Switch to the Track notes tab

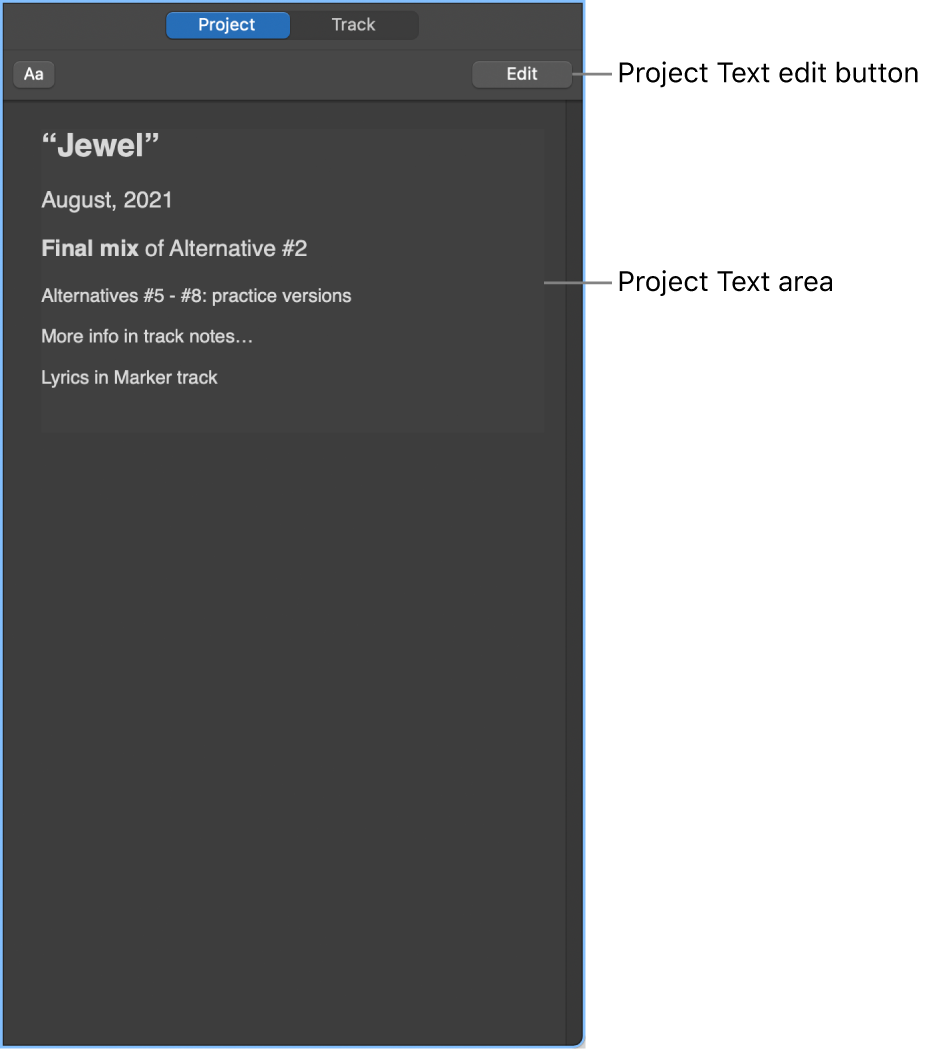click(353, 25)
